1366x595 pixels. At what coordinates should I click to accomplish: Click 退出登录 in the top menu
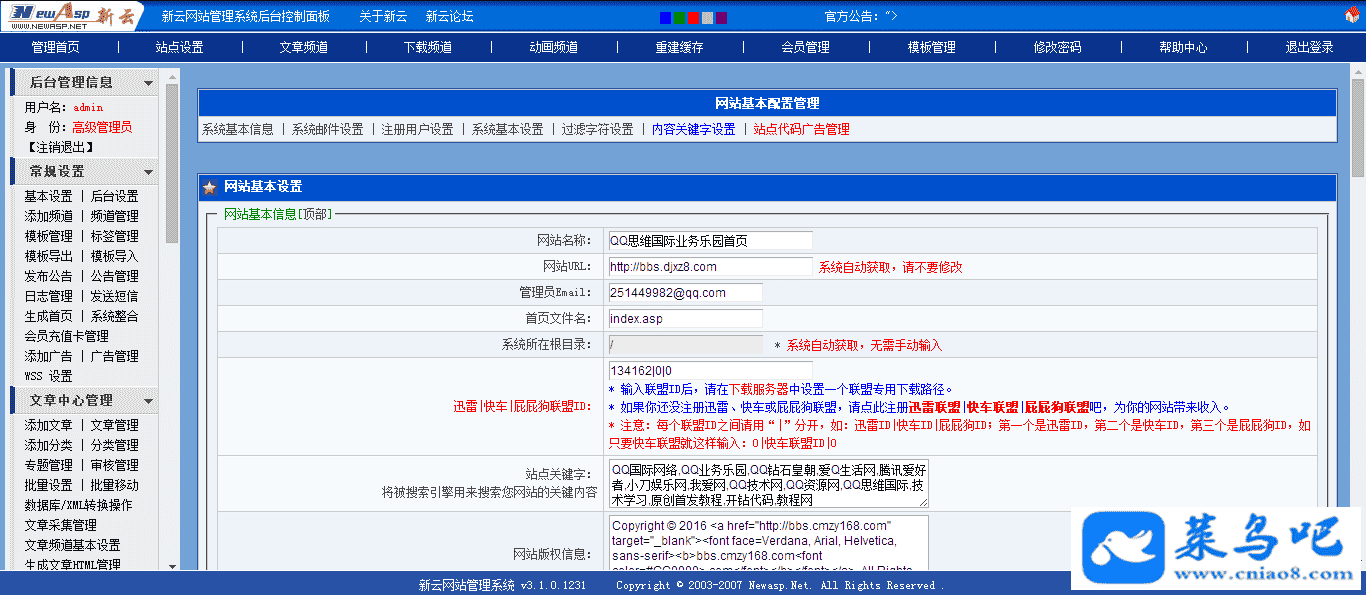[x=1309, y=47]
